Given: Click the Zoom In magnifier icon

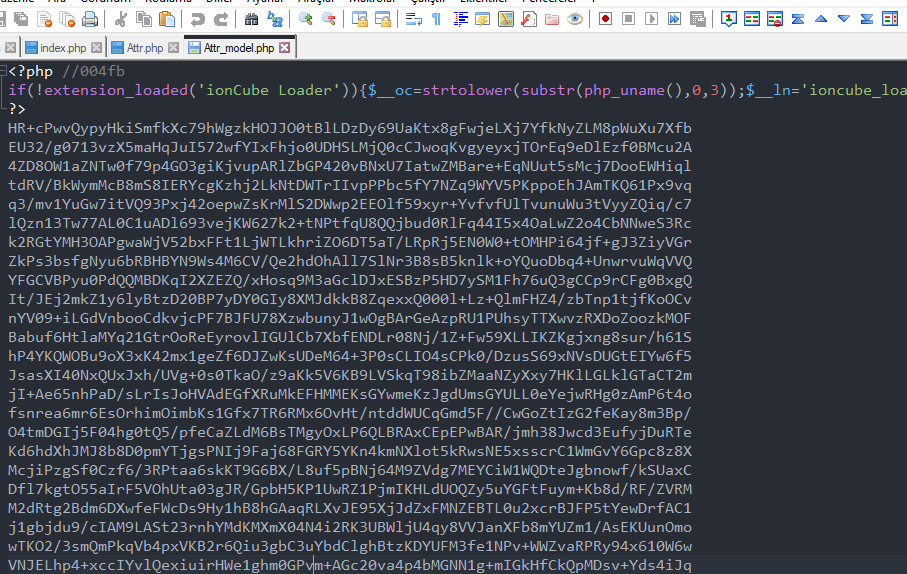Looking at the screenshot, I should (x=305, y=19).
